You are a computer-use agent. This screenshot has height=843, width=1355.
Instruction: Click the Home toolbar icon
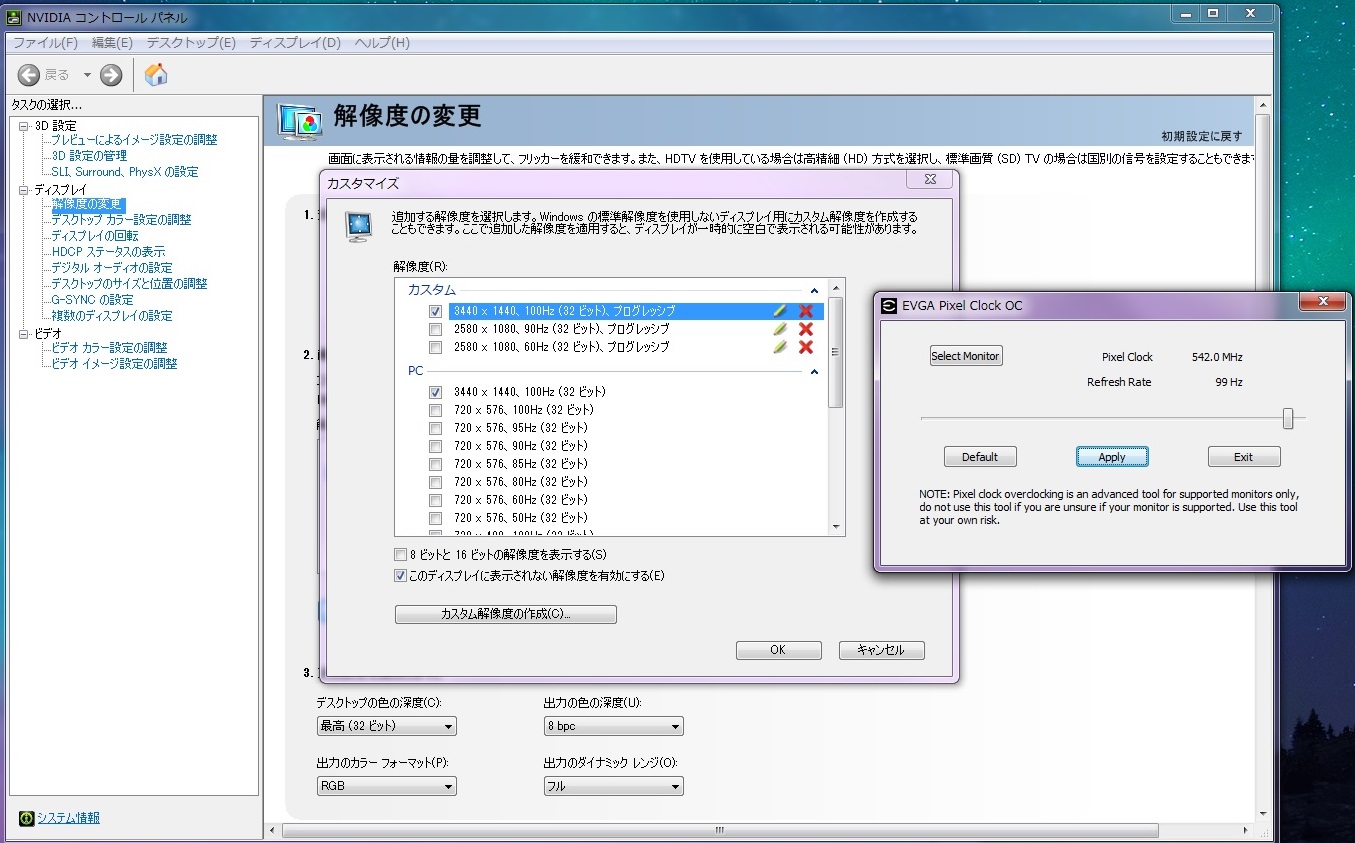click(x=156, y=74)
